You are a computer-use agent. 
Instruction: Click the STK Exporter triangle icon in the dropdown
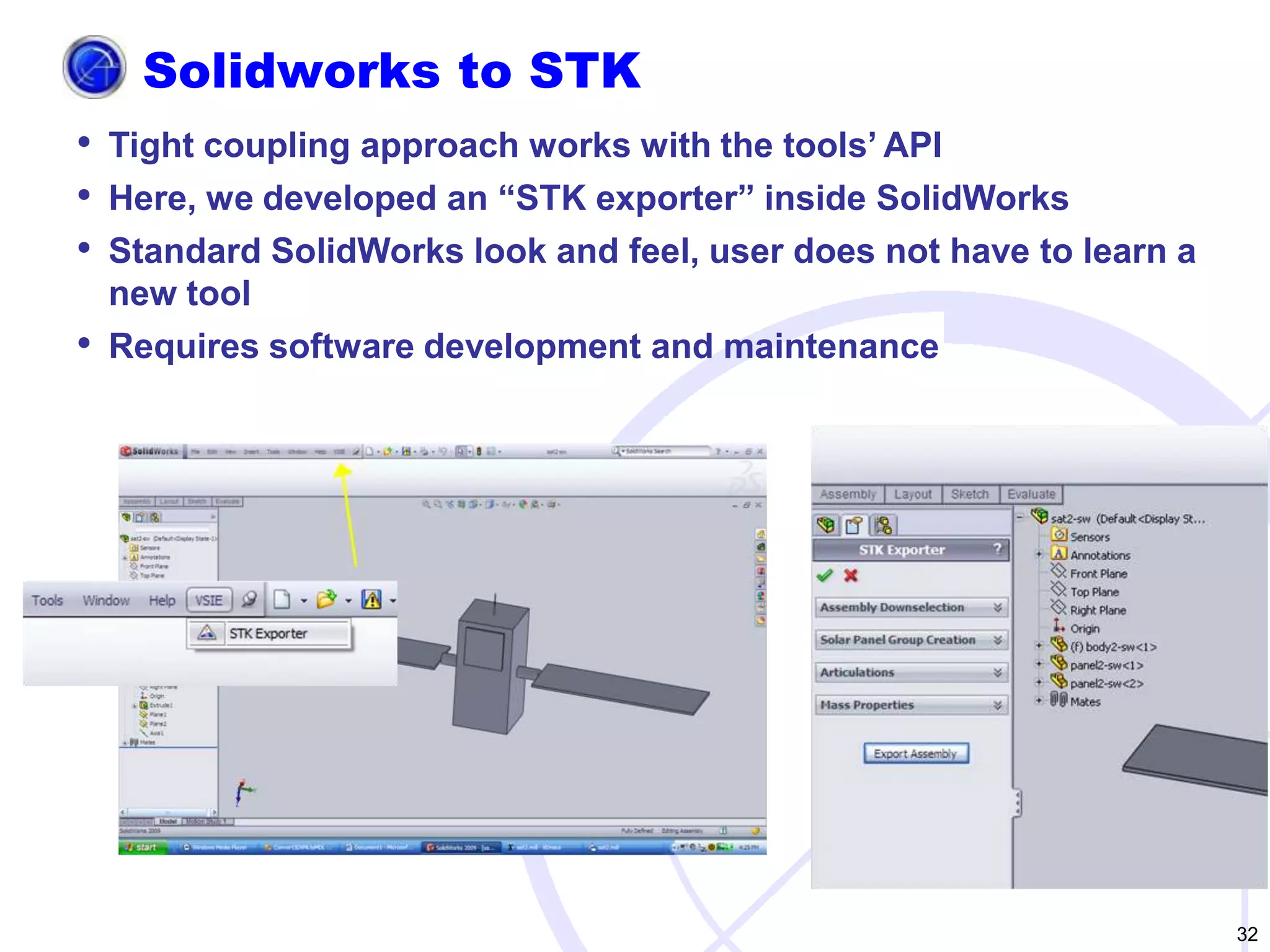tap(206, 633)
